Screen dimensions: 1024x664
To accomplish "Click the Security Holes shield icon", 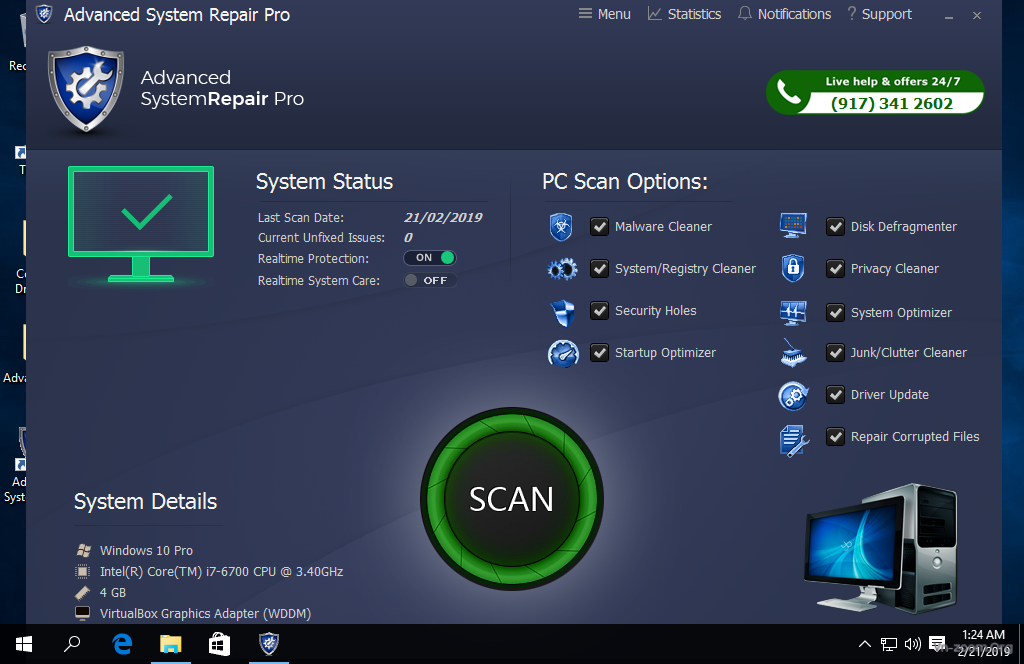I will coord(562,312).
